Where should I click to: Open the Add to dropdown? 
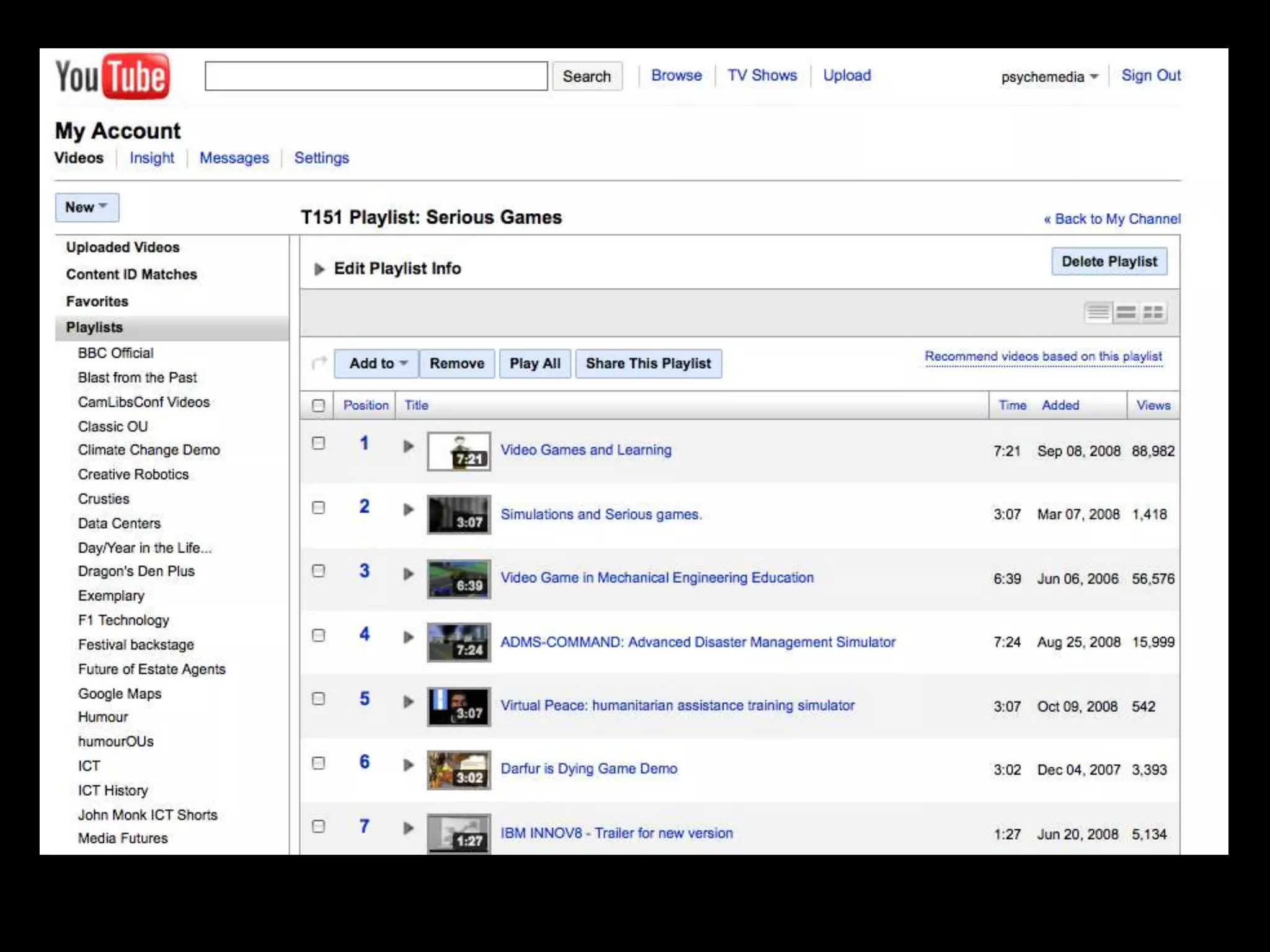(377, 363)
